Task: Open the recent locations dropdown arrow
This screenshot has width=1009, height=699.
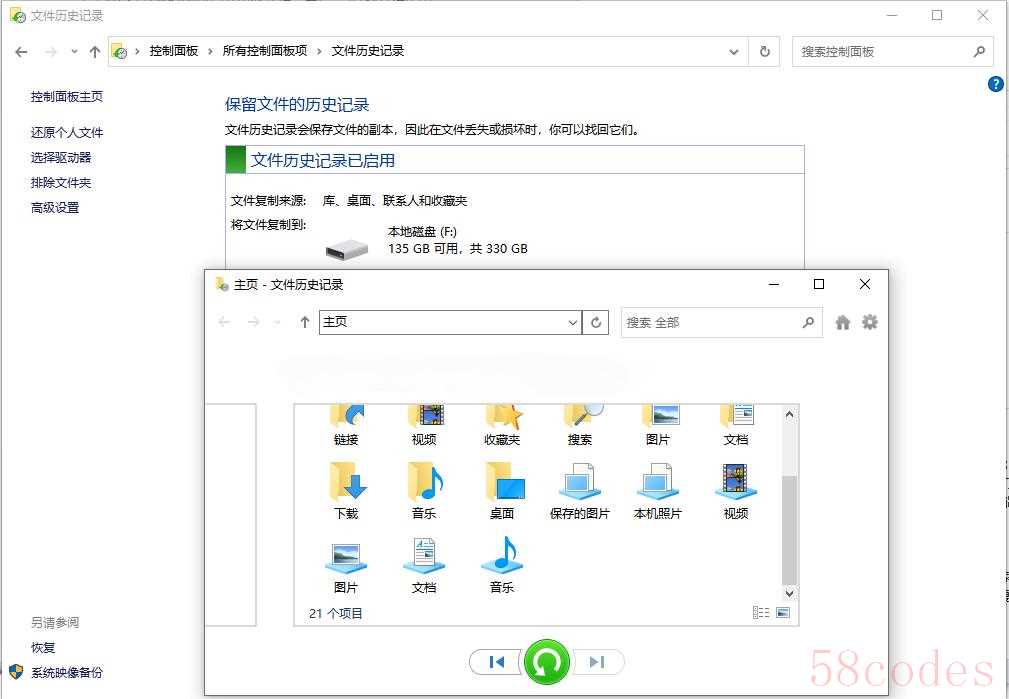Action: click(x=74, y=51)
